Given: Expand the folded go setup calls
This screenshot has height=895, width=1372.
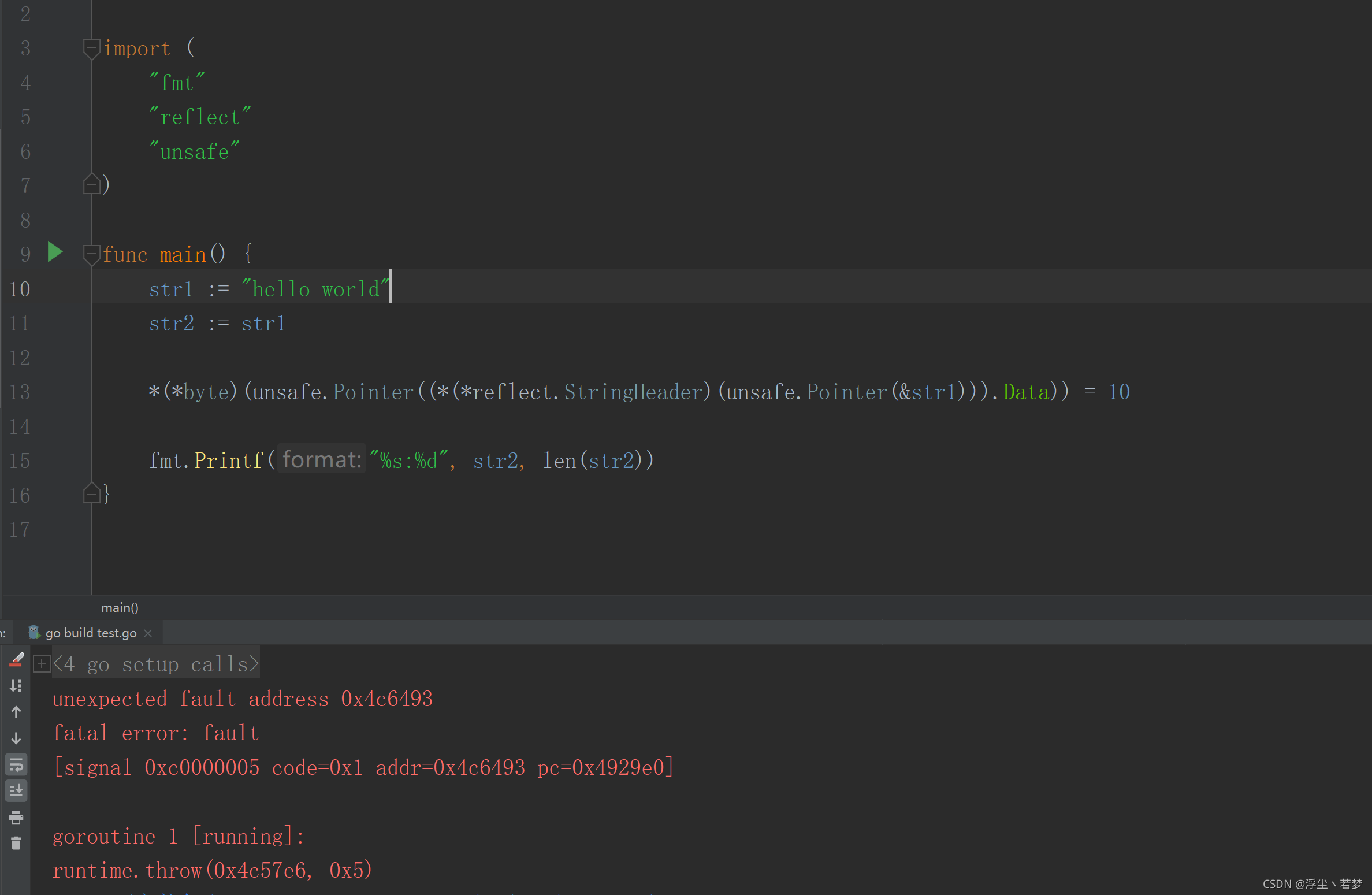Looking at the screenshot, I should [42, 664].
